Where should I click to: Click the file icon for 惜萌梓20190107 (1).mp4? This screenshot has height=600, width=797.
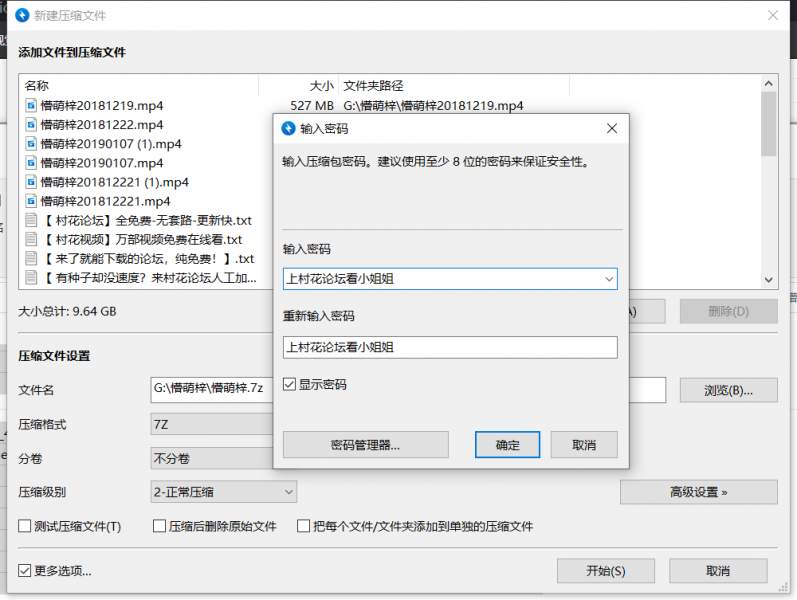[x=31, y=144]
